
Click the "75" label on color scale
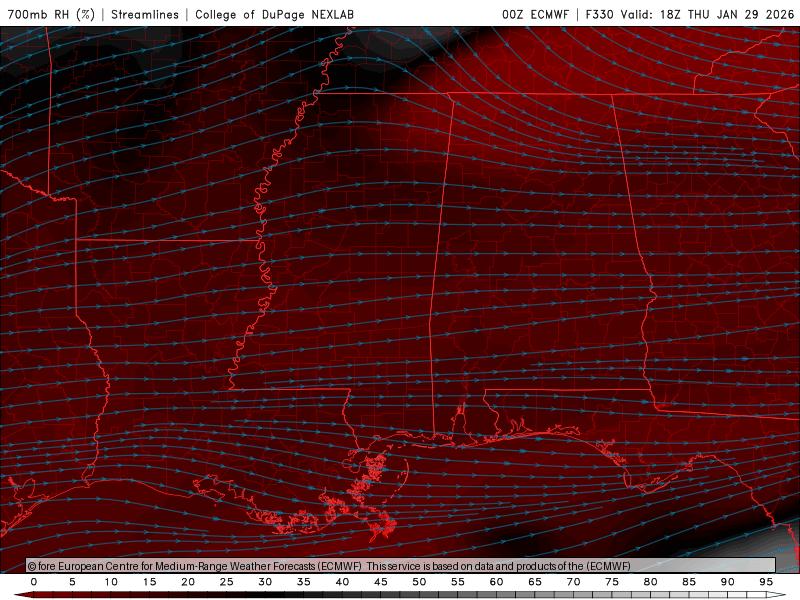click(612, 582)
